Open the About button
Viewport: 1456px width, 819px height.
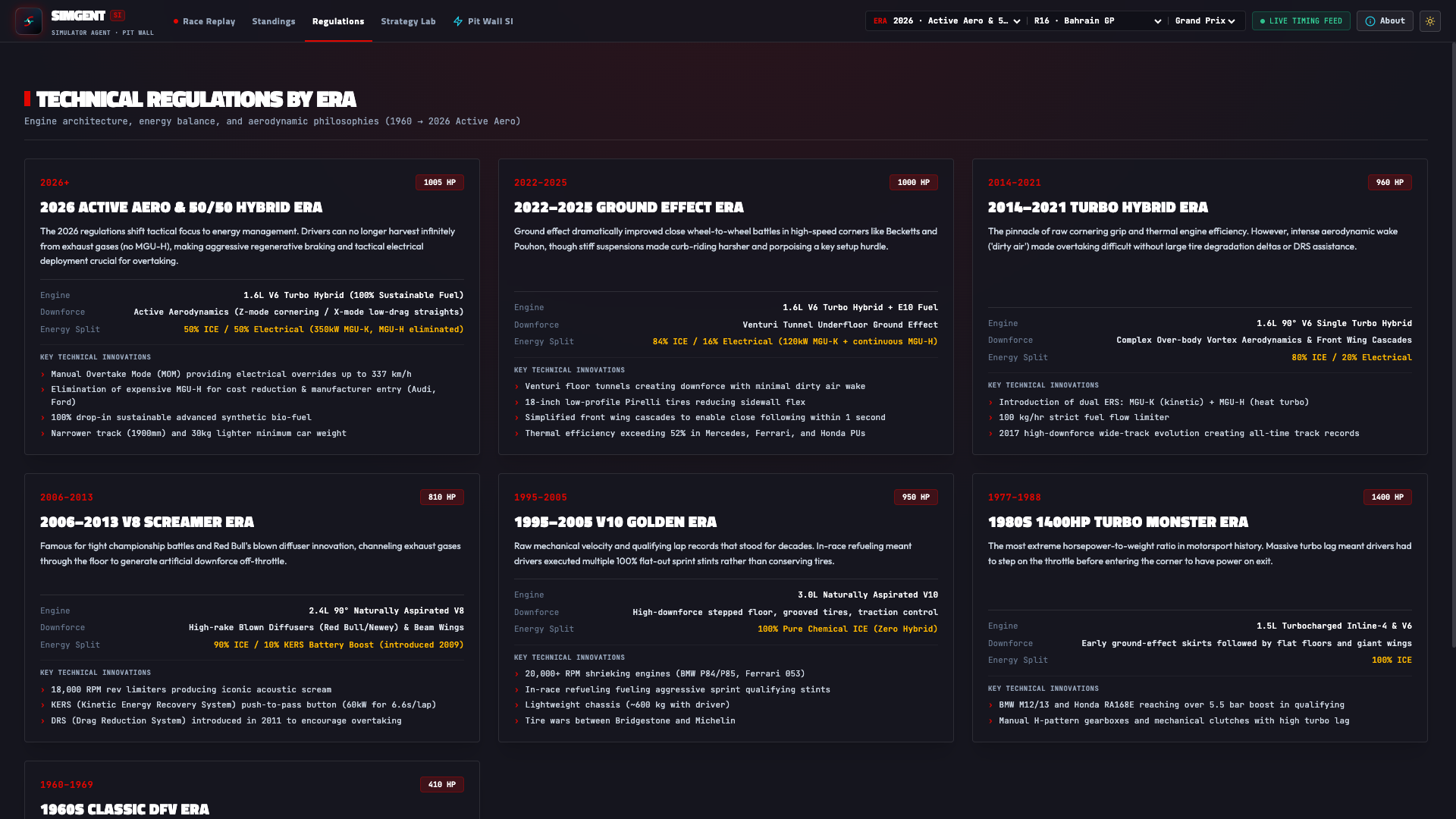coord(1385,21)
